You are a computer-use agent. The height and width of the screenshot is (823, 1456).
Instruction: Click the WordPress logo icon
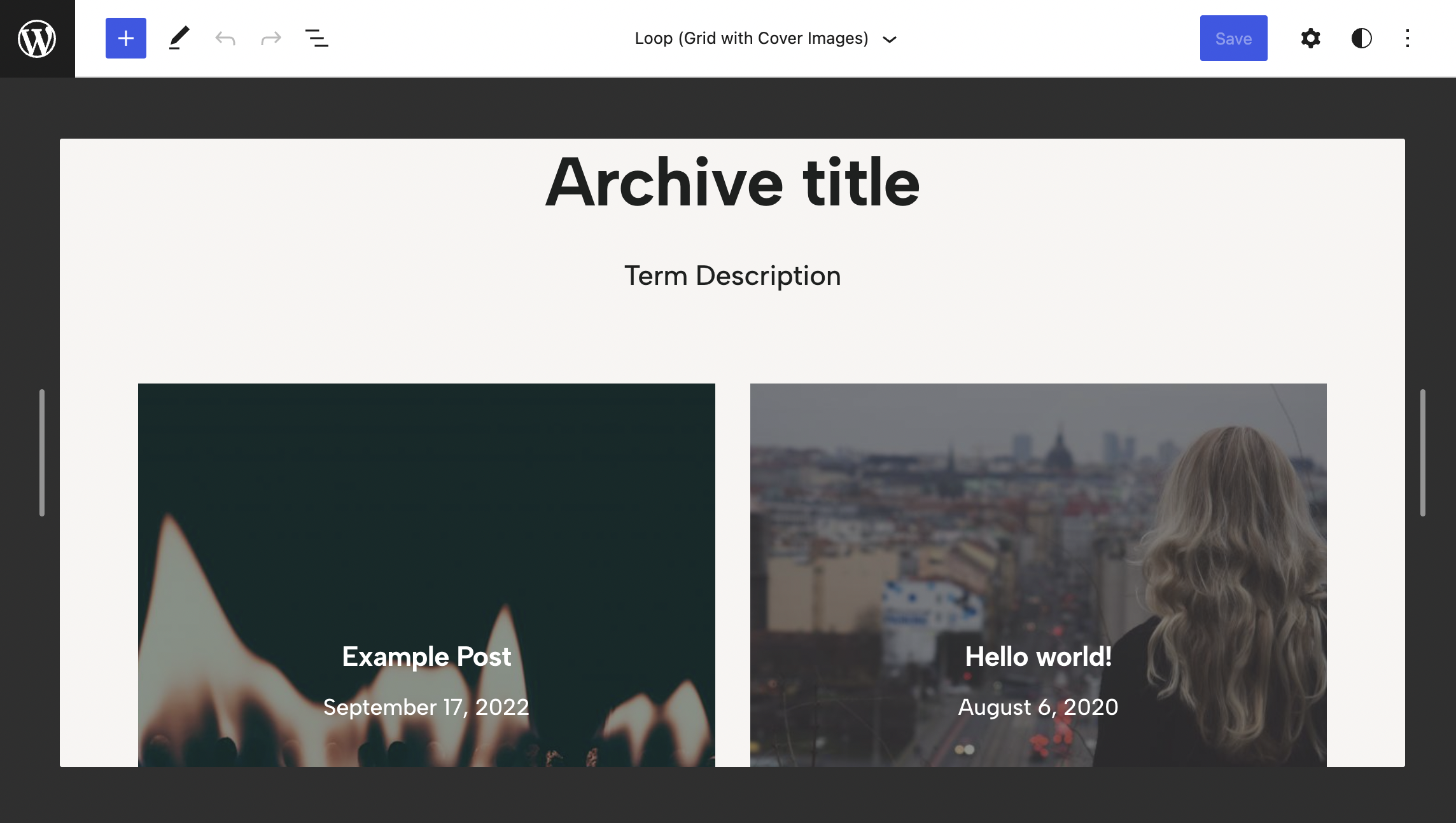tap(37, 38)
